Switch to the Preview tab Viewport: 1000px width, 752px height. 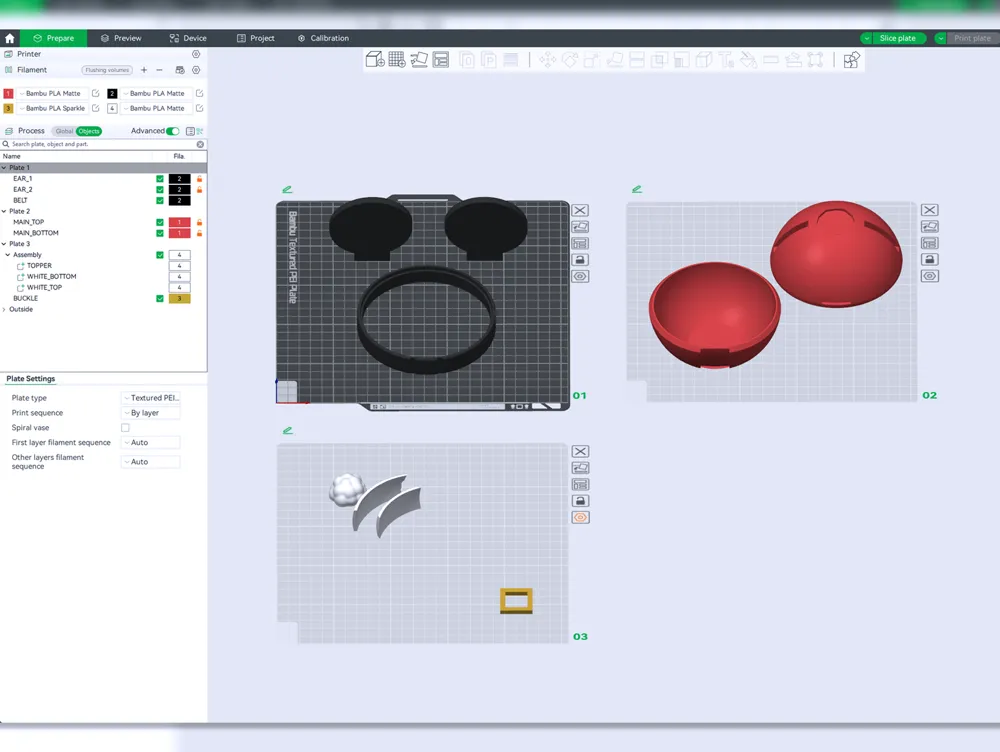point(121,38)
